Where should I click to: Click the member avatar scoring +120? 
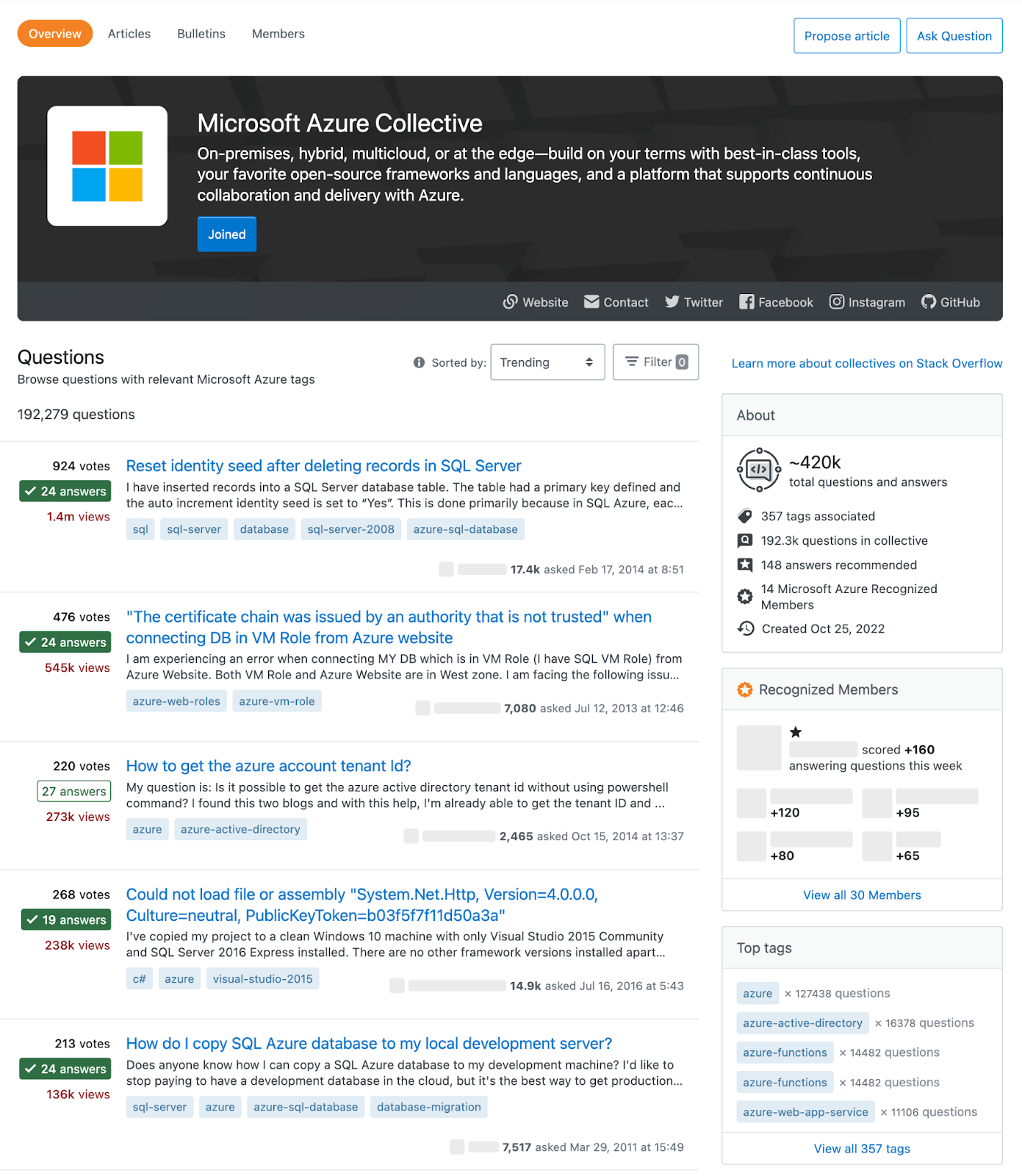752,803
